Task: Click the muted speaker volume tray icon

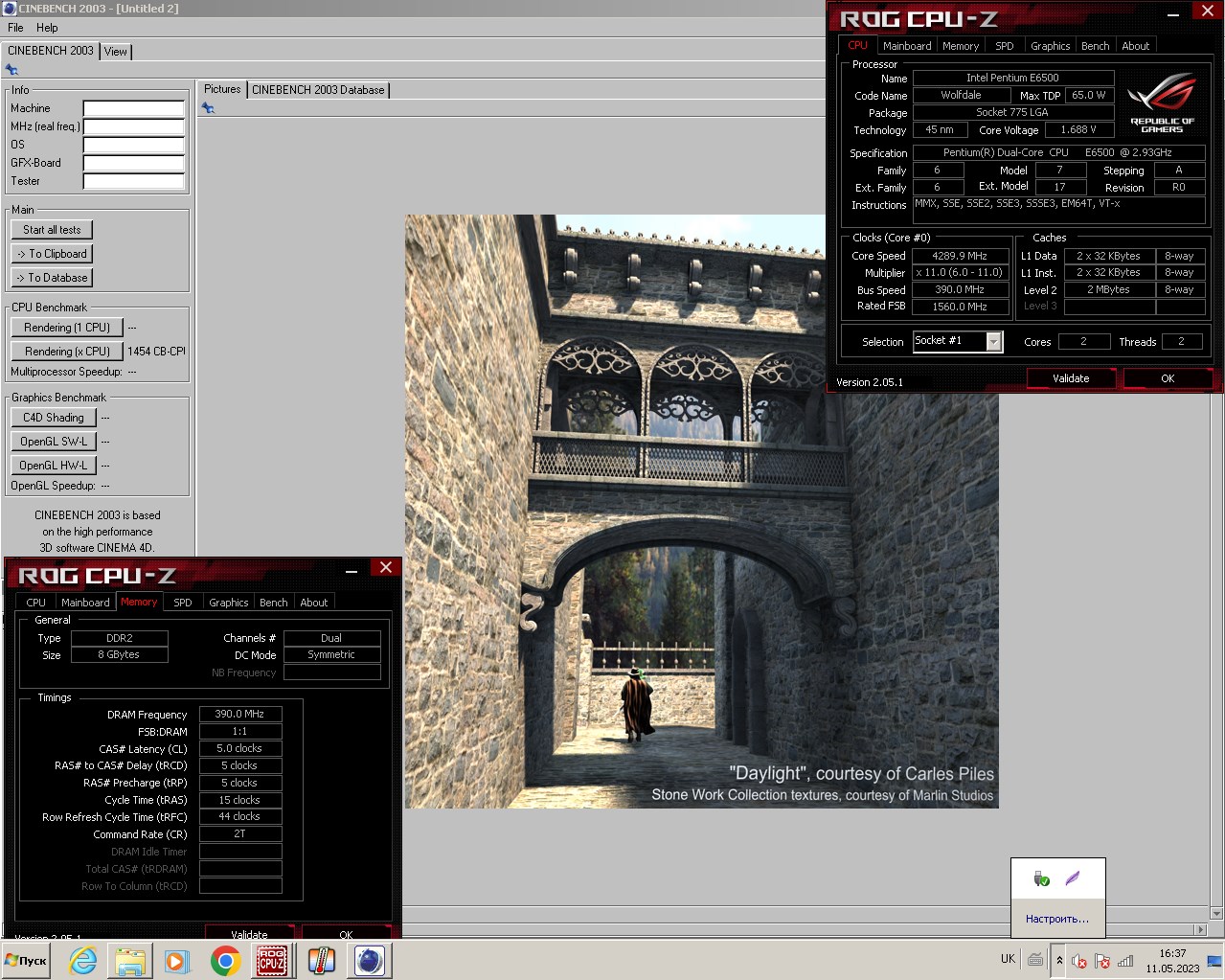Action: coord(1079,961)
